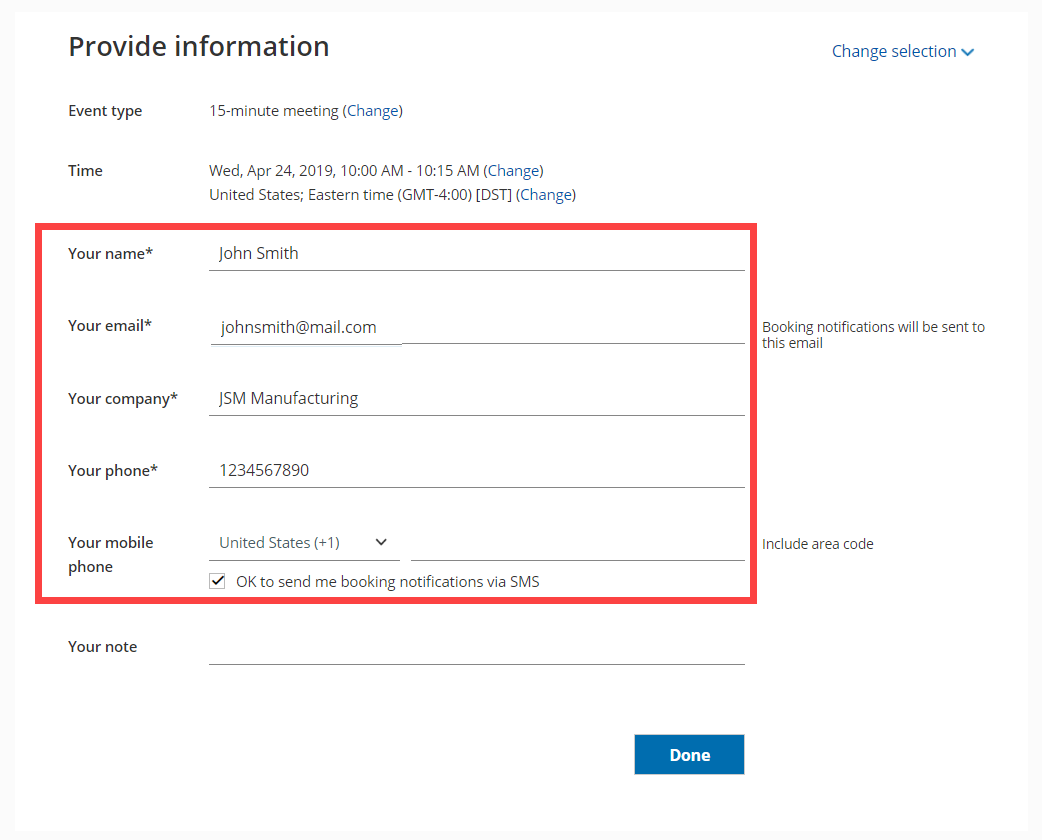Click the Your mobile phone label
Image resolution: width=1042 pixels, height=840 pixels.
point(110,554)
